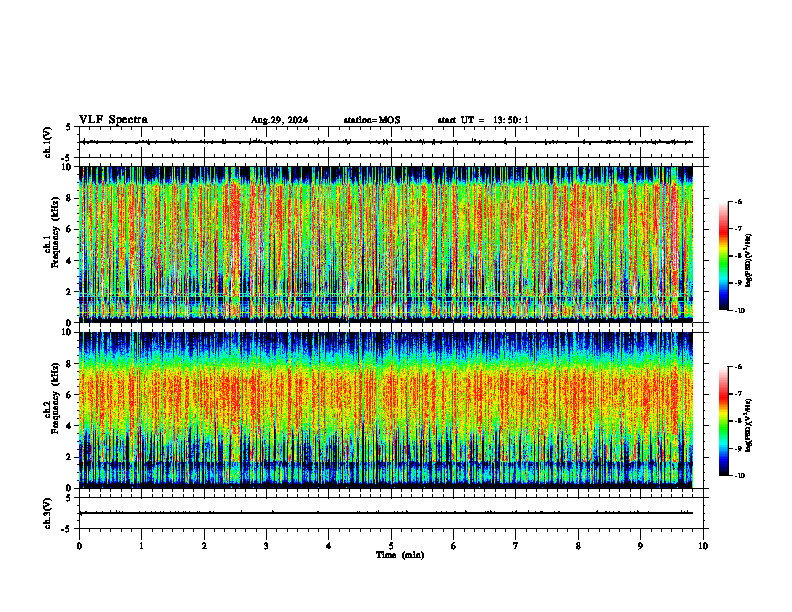The width and height of the screenshot is (792, 612).
Task: Click the ch.1 spectrogram color scale bar
Action: 723,256
